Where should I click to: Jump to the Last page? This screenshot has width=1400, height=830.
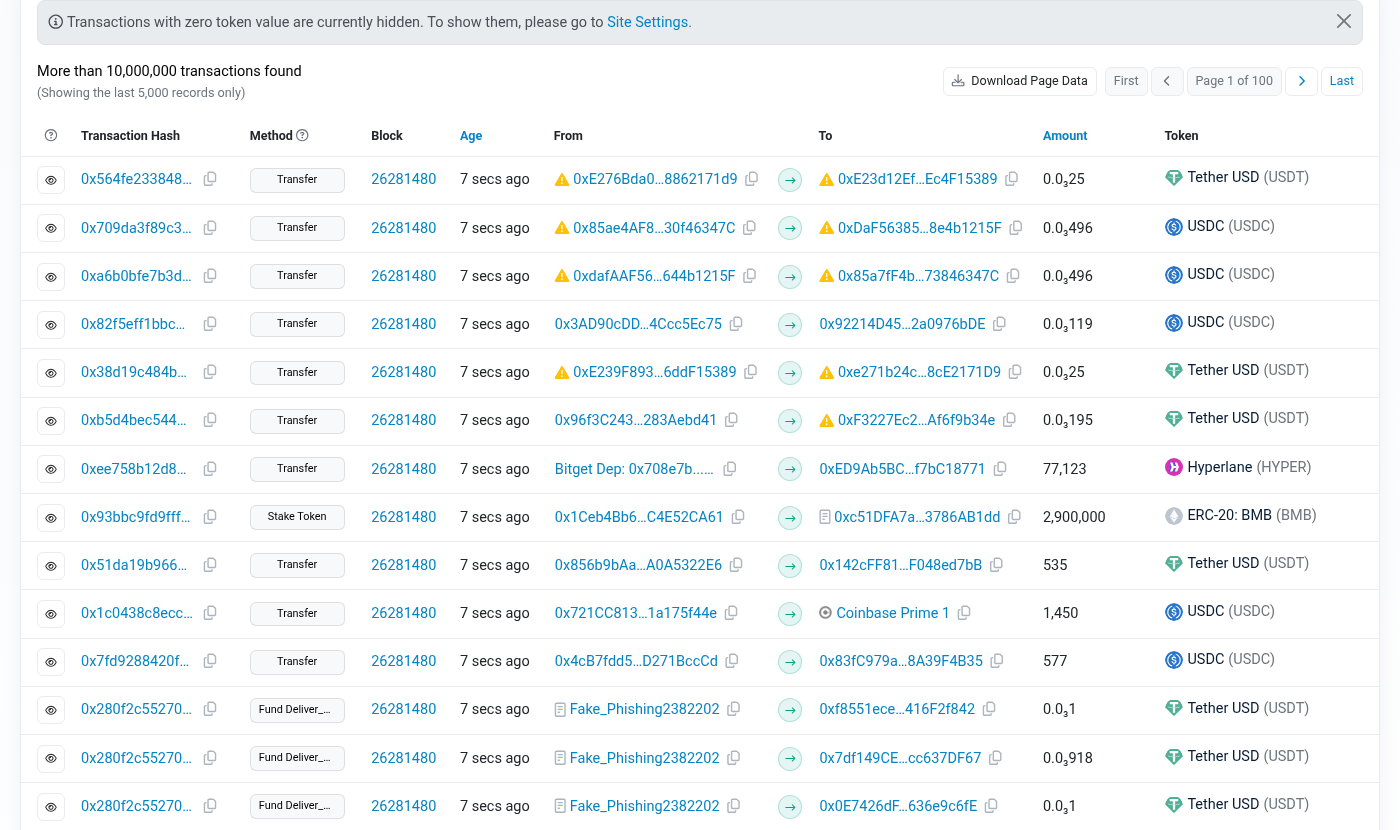1342,81
